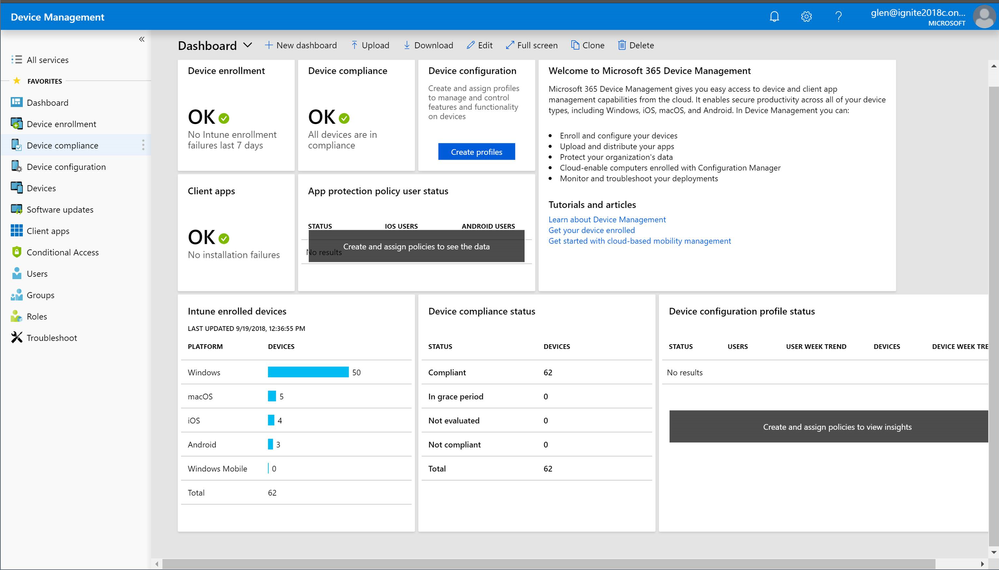
Task: Open Device compliance item more options dots
Action: (143, 145)
